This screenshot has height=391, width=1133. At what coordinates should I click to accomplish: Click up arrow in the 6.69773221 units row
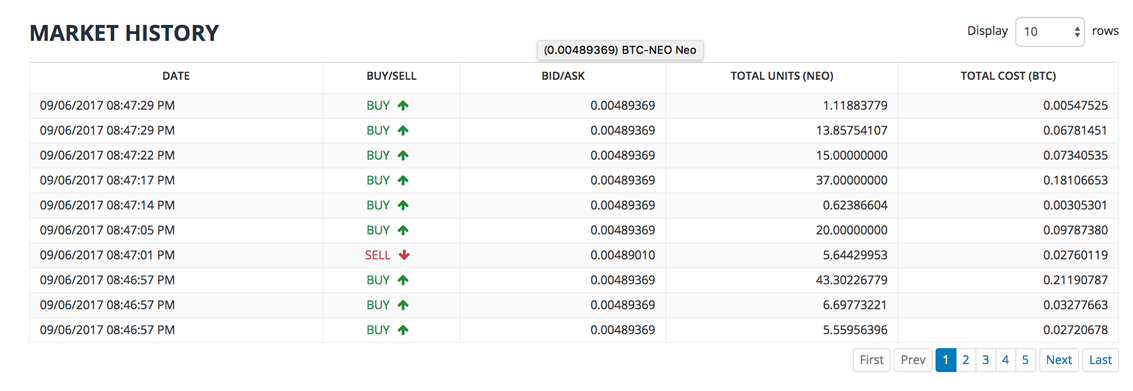coord(403,305)
